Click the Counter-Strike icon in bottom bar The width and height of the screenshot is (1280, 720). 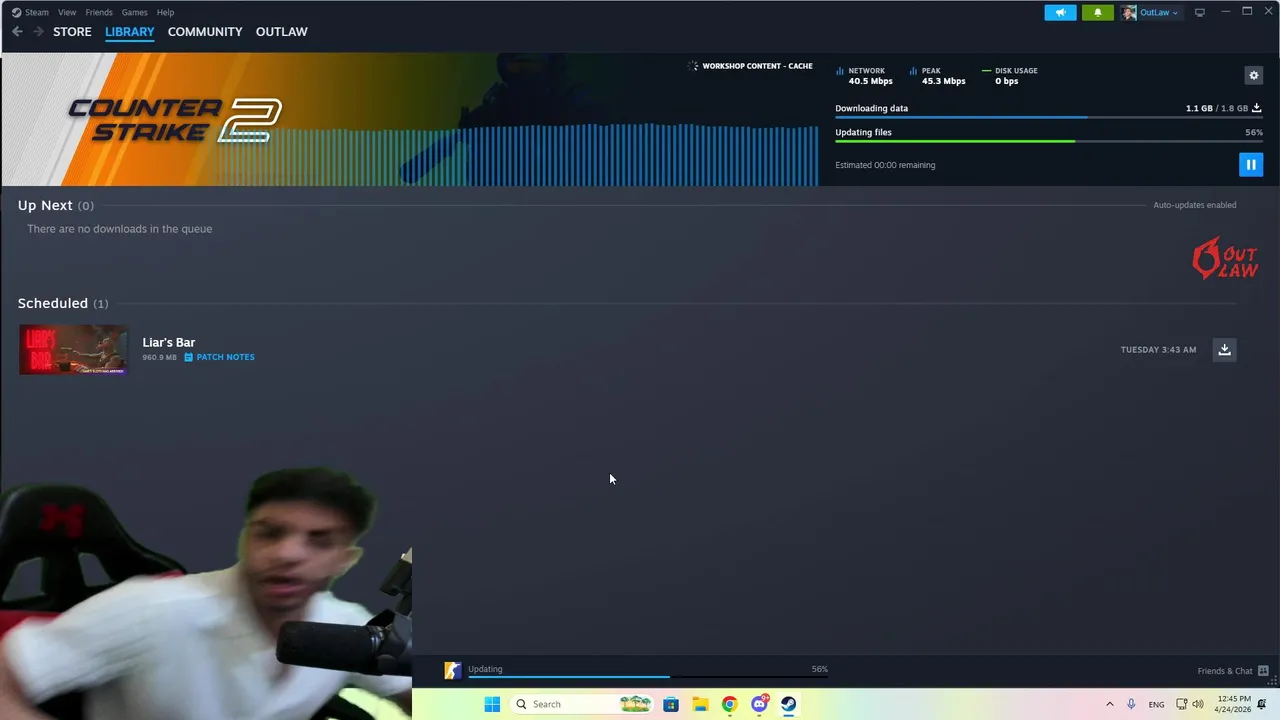click(x=453, y=671)
